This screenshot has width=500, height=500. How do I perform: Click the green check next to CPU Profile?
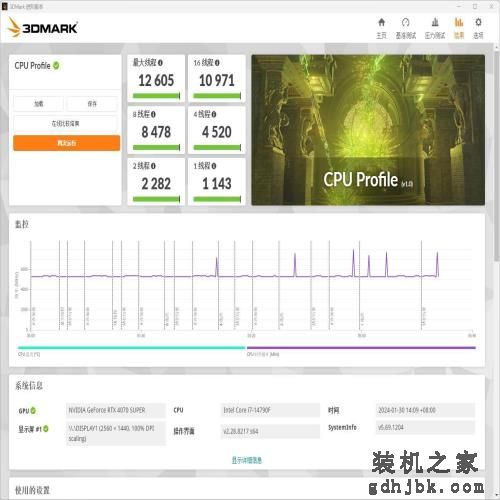coord(56,66)
